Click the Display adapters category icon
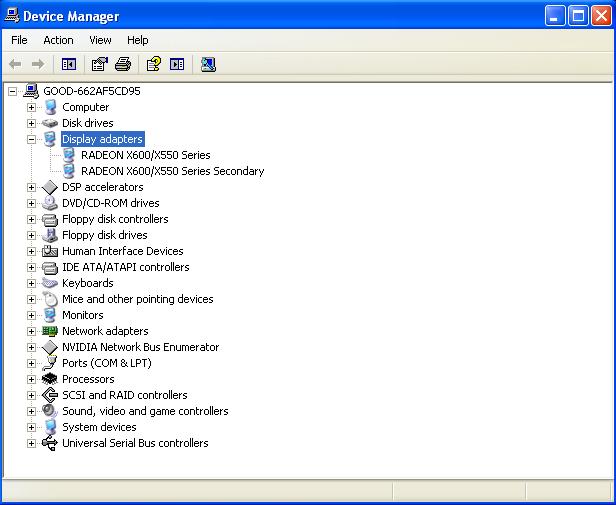The width and height of the screenshot is (616, 505). coord(50,139)
